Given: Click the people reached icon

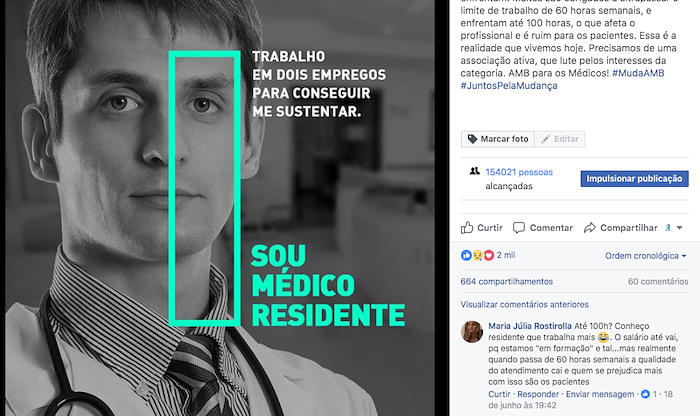Looking at the screenshot, I should pos(475,171).
